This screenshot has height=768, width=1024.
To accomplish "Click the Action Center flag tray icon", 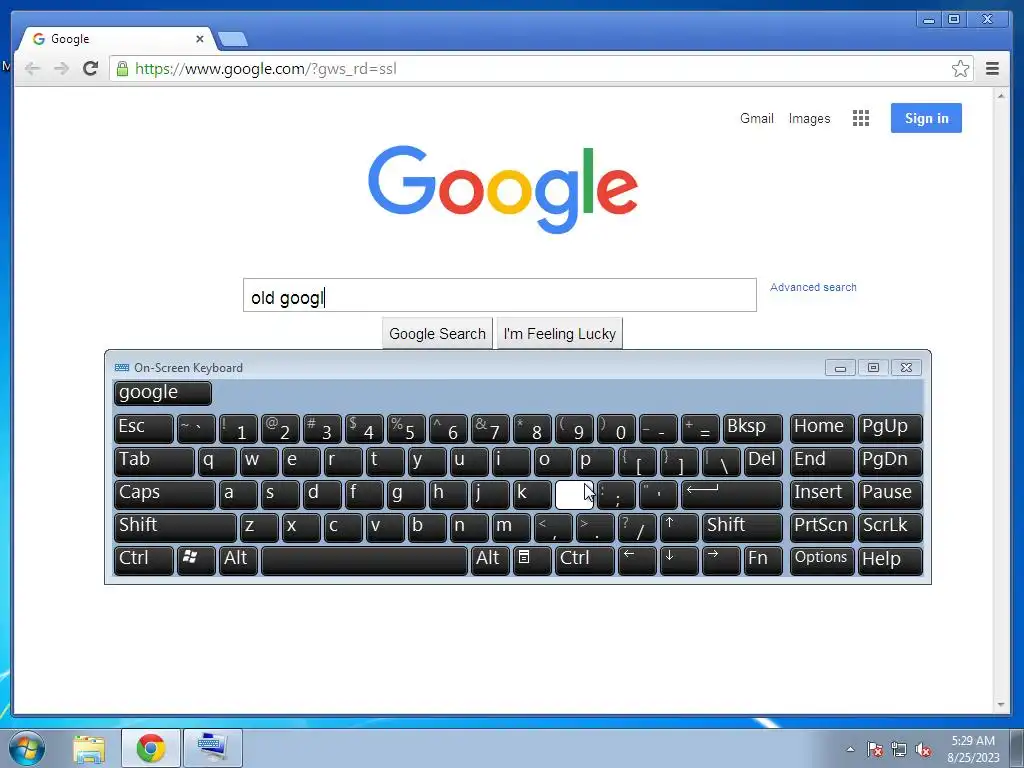I will [x=875, y=749].
